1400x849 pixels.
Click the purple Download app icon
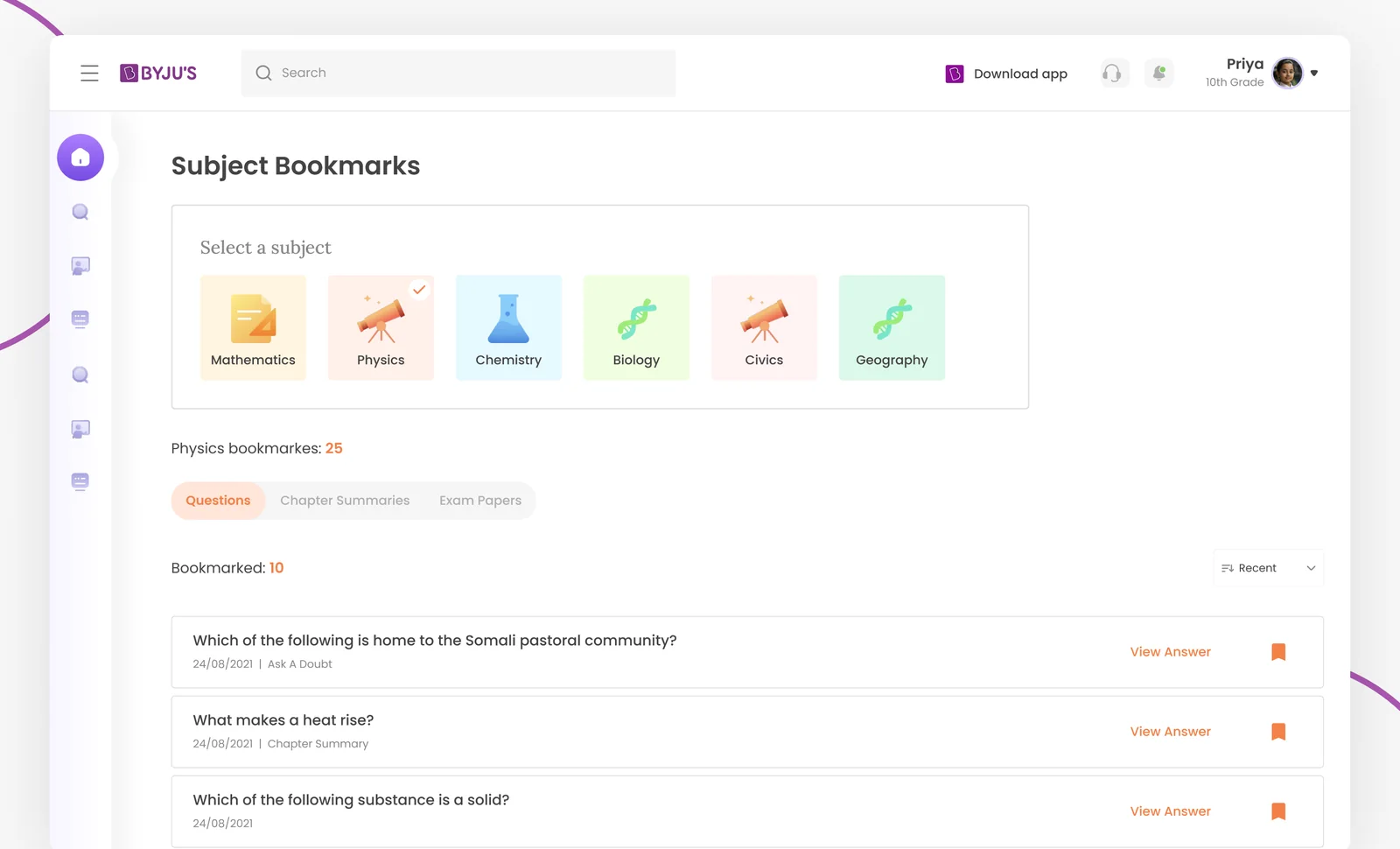pyautogui.click(x=955, y=74)
